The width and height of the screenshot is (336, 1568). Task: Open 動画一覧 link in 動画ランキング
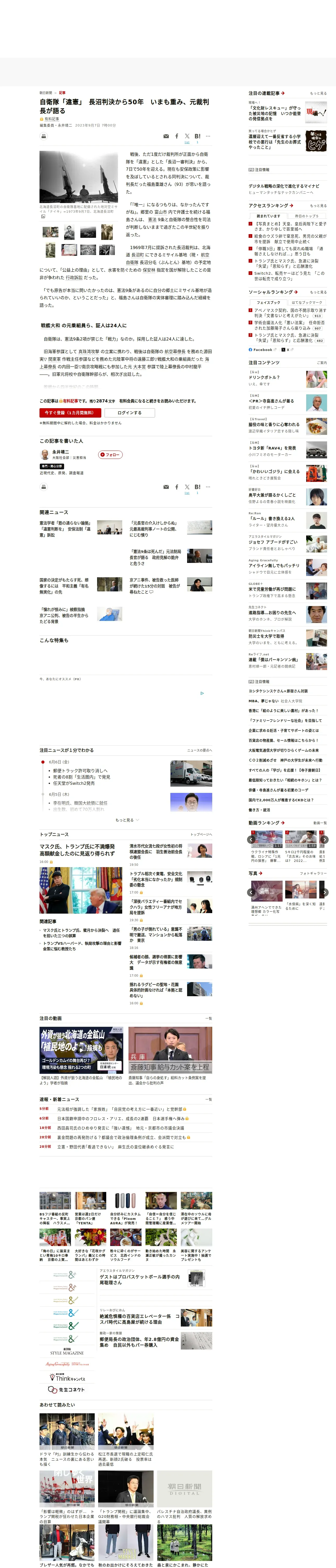[320, 823]
